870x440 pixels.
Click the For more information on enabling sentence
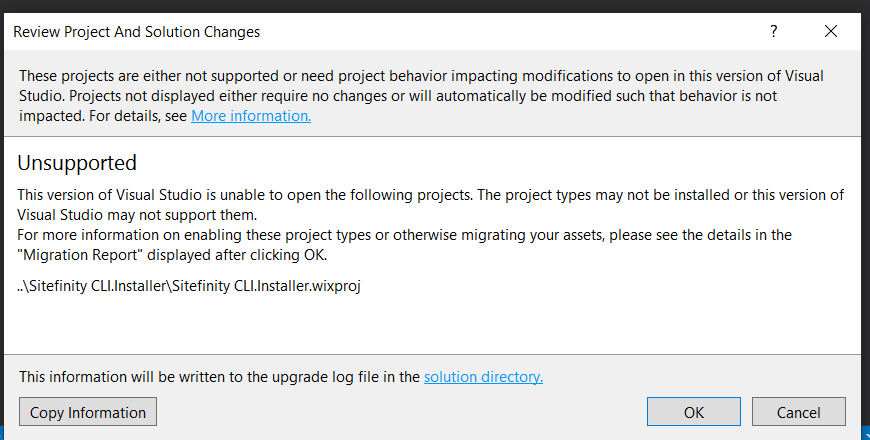coord(404,245)
